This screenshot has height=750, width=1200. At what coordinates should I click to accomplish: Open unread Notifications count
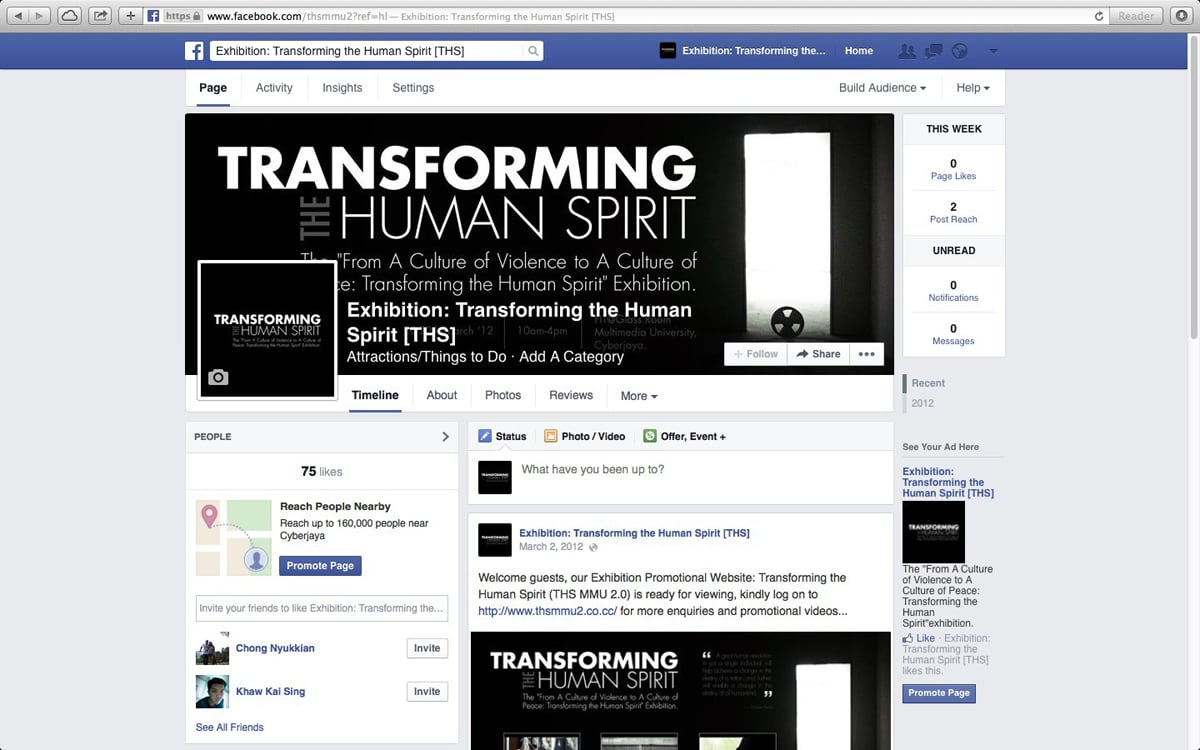pos(953,291)
